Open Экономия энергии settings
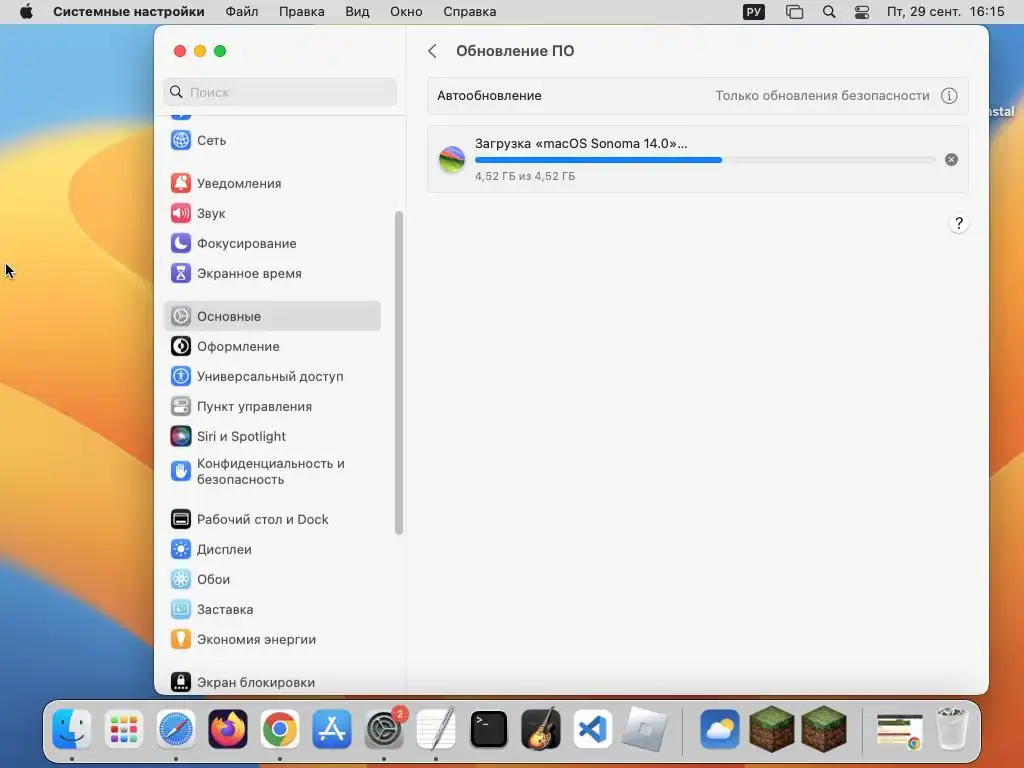This screenshot has height=768, width=1024. point(272,639)
